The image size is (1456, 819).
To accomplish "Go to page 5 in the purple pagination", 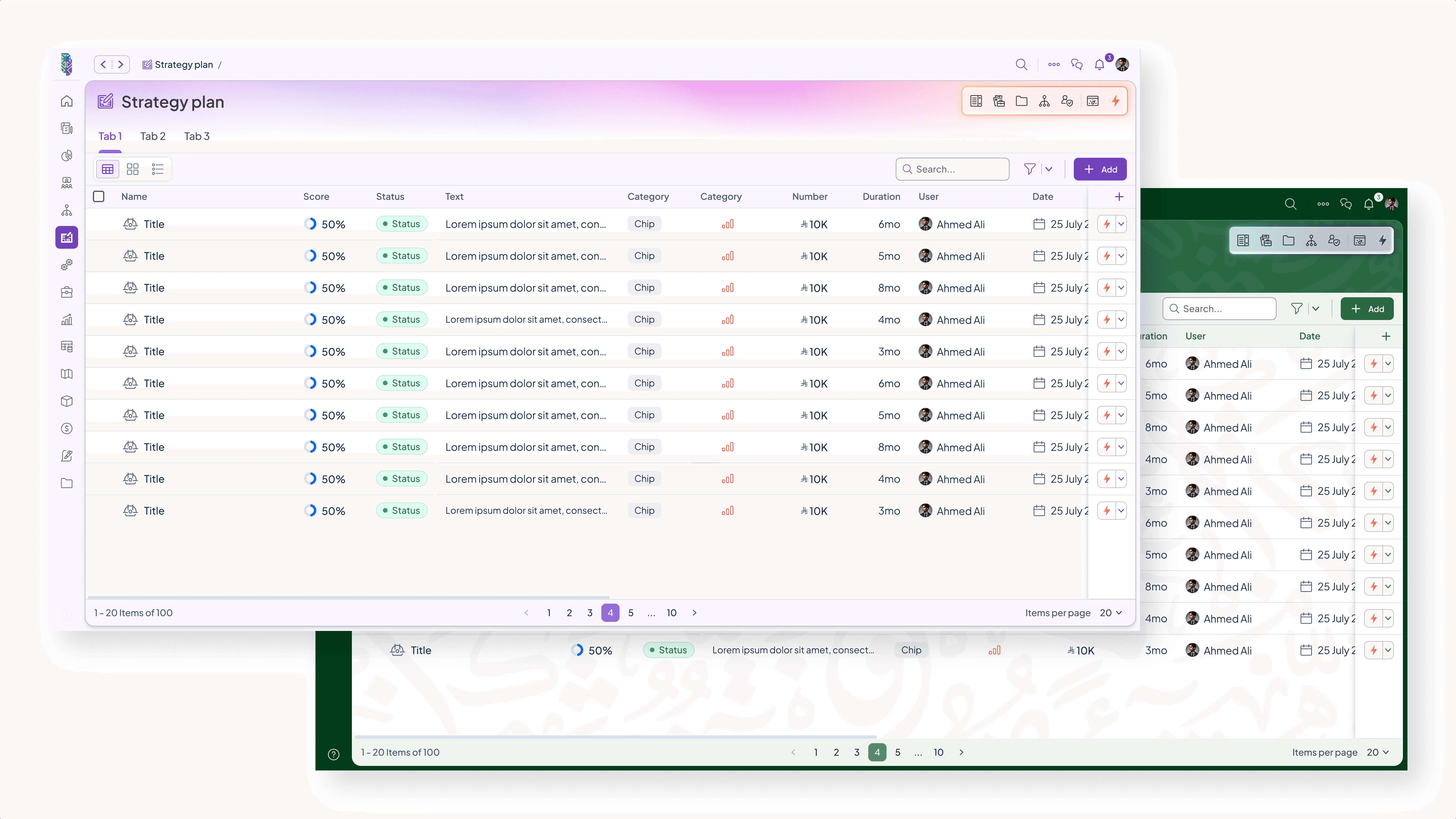I will (631, 613).
